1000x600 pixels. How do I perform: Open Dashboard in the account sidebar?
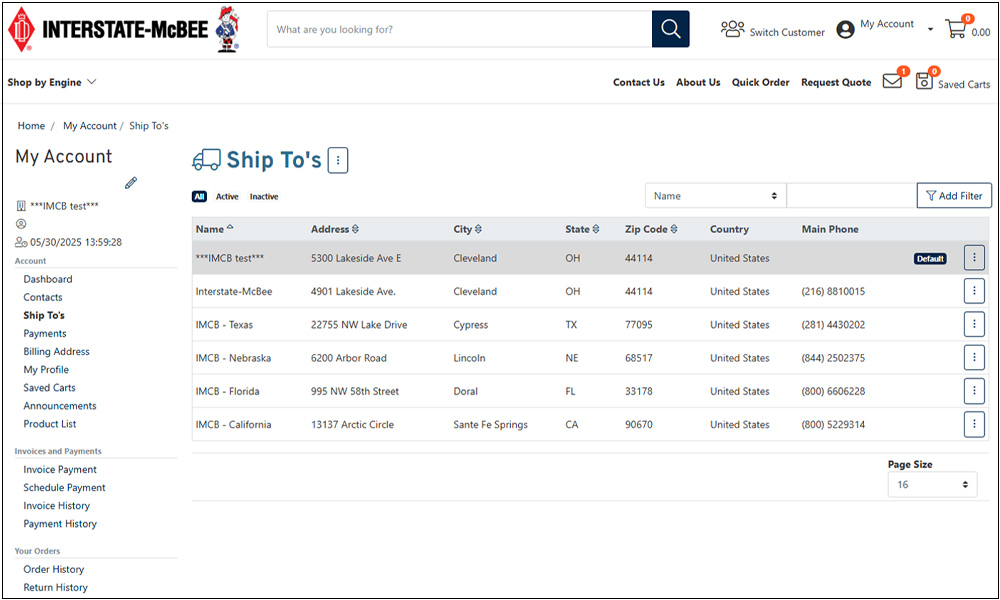(48, 279)
